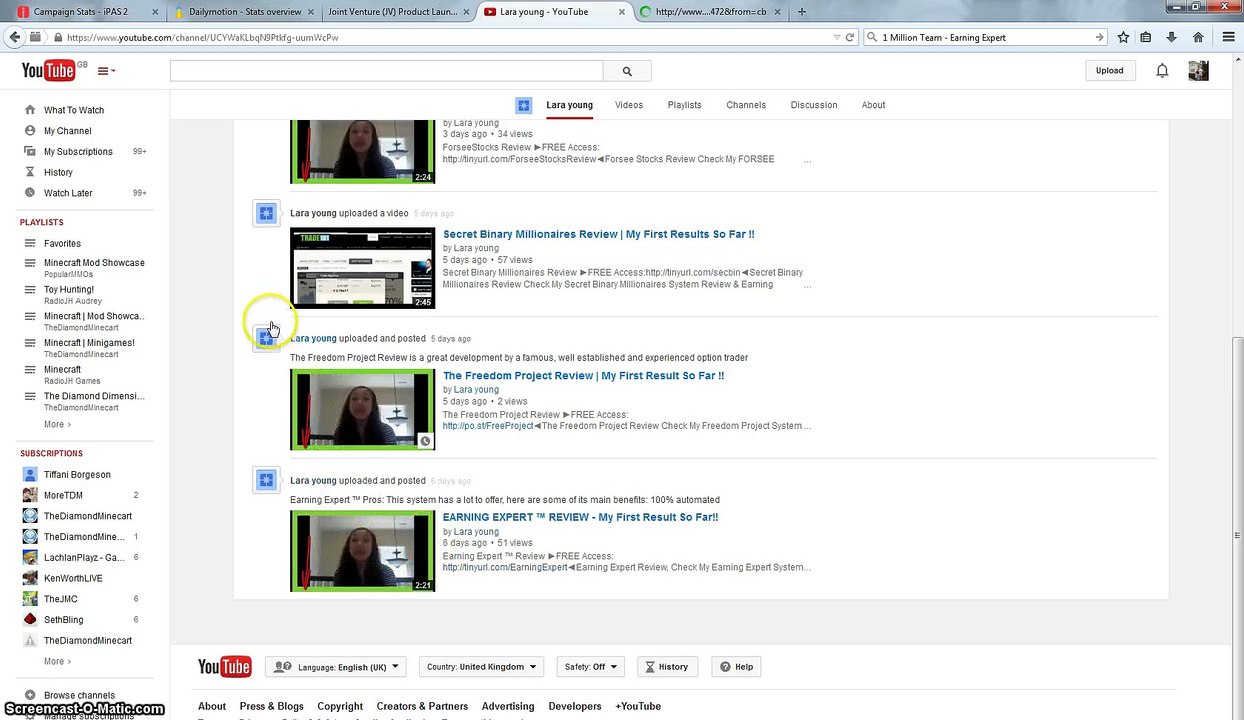The width and height of the screenshot is (1244, 720).
Task: Click the search magnifier button
Action: [627, 71]
